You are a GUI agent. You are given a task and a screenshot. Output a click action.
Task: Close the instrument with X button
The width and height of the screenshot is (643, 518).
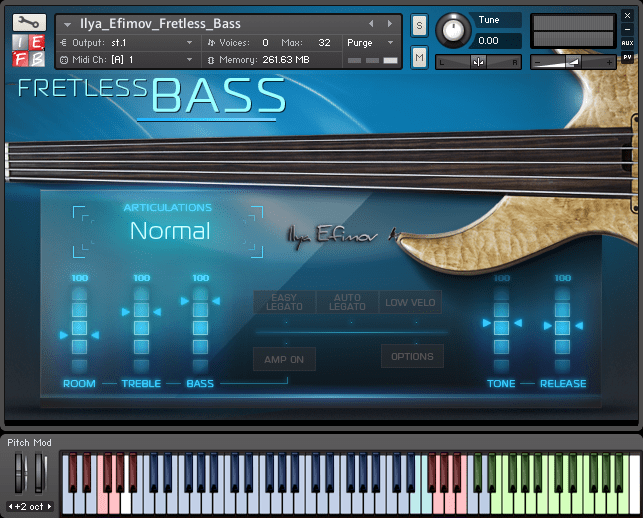pos(627,16)
